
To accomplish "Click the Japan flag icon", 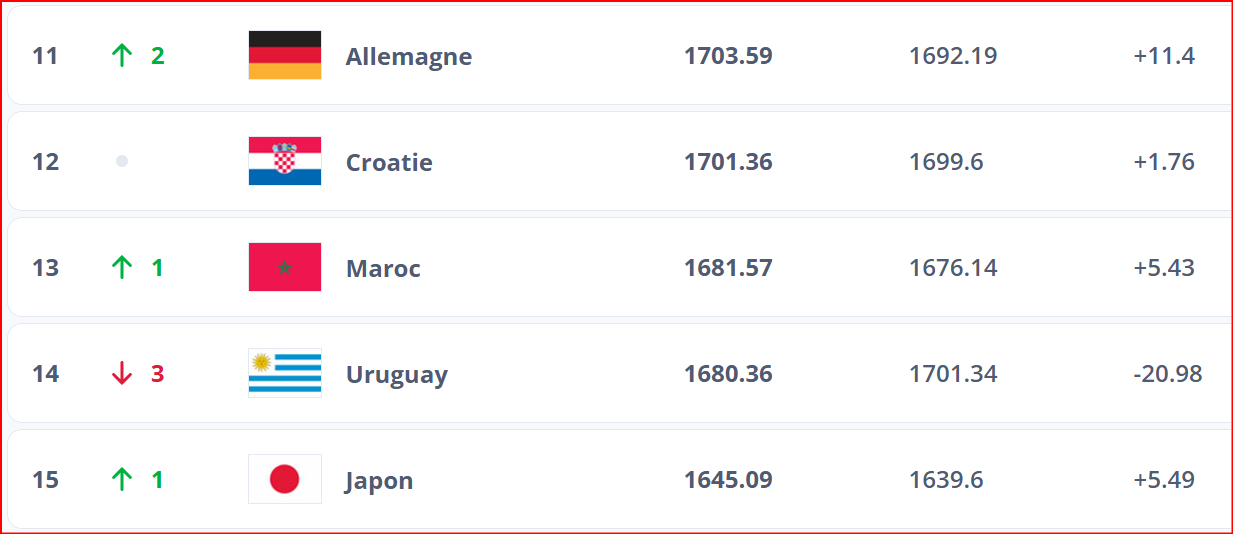I will click(285, 479).
